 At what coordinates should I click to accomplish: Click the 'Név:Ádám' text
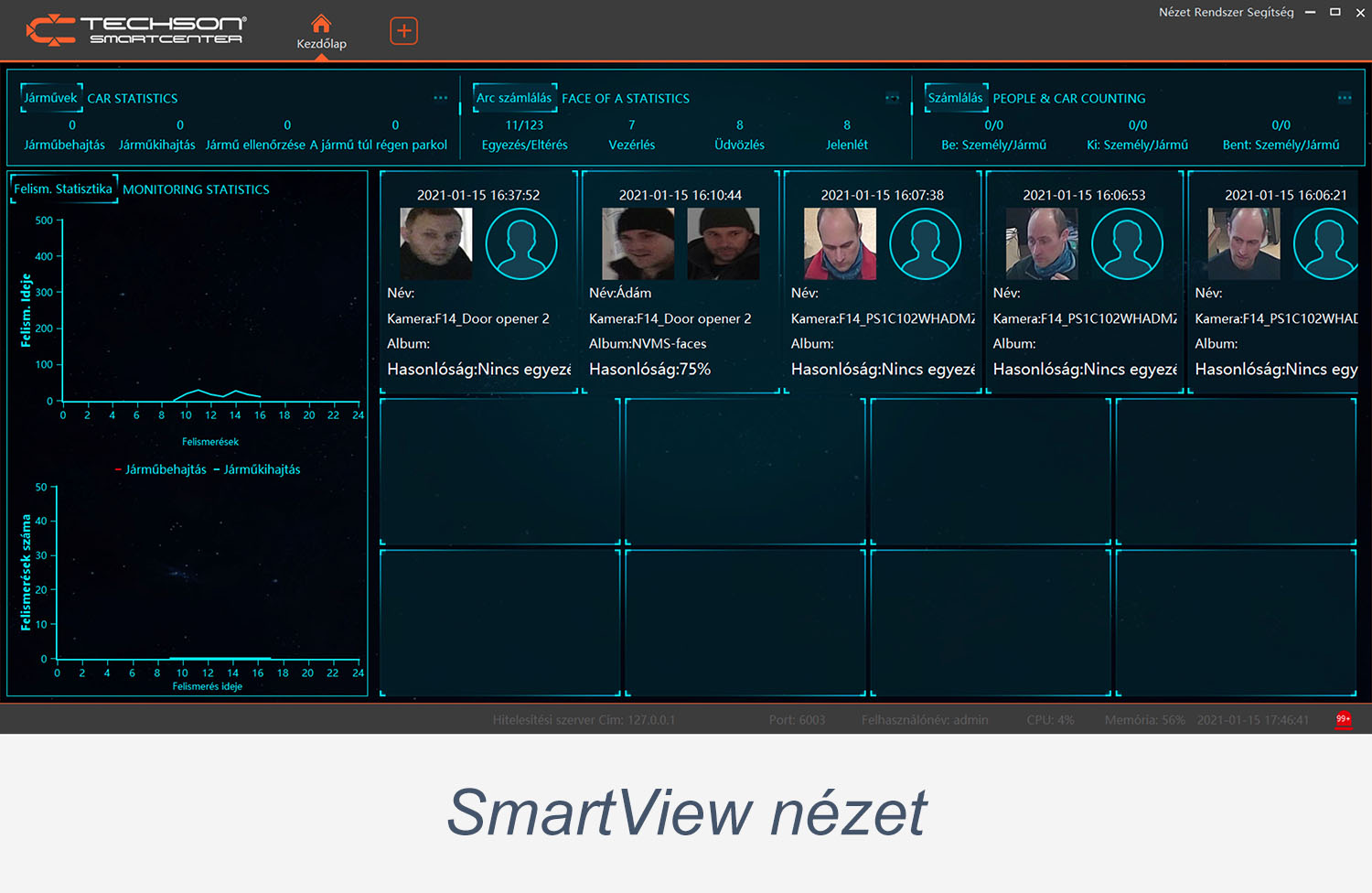(620, 293)
